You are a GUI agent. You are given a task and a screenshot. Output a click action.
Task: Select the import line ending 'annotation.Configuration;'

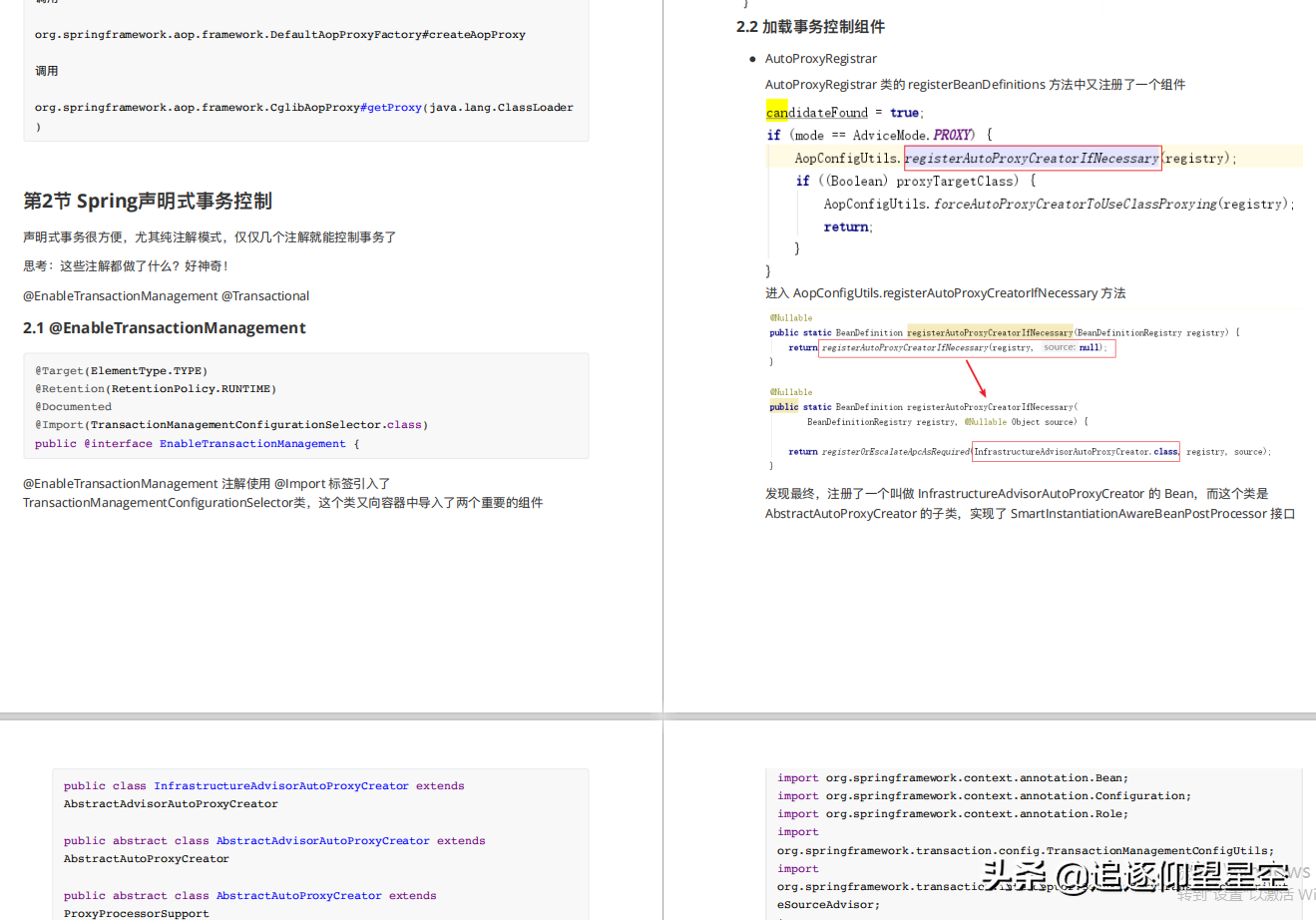point(984,796)
